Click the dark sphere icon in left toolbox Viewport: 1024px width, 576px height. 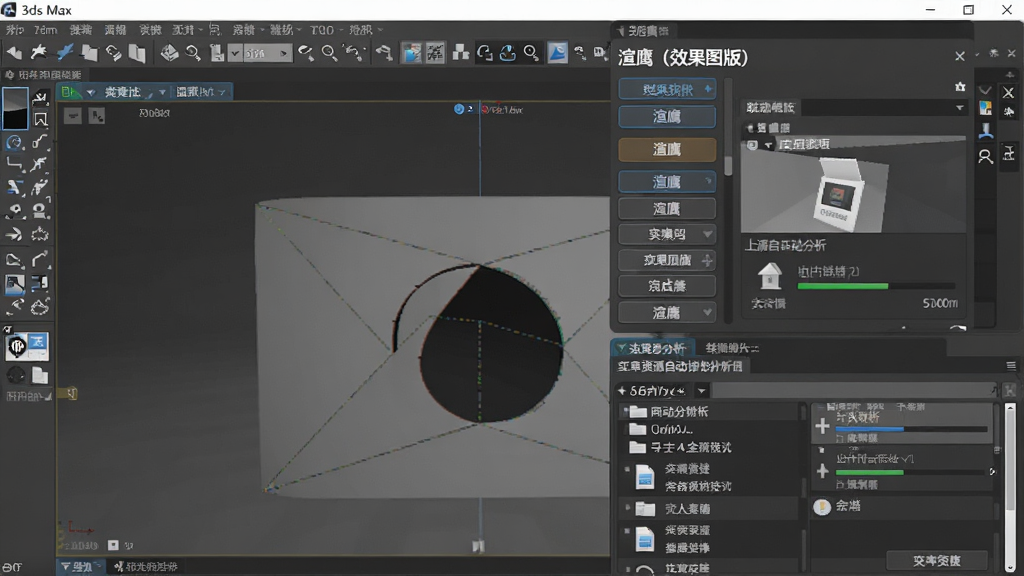coord(16,375)
